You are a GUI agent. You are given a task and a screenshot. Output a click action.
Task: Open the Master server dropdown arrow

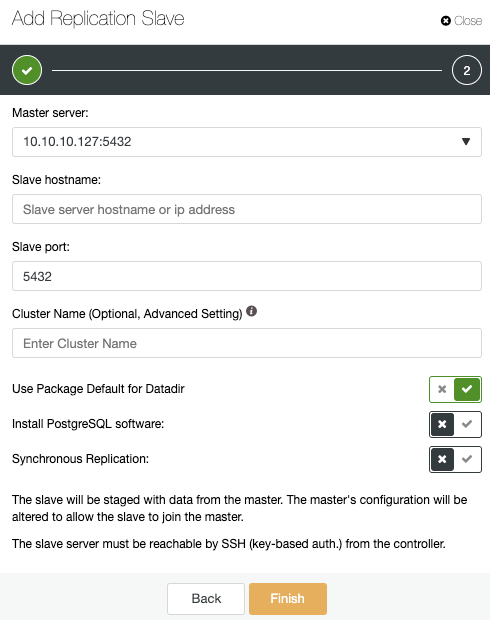pos(466,142)
